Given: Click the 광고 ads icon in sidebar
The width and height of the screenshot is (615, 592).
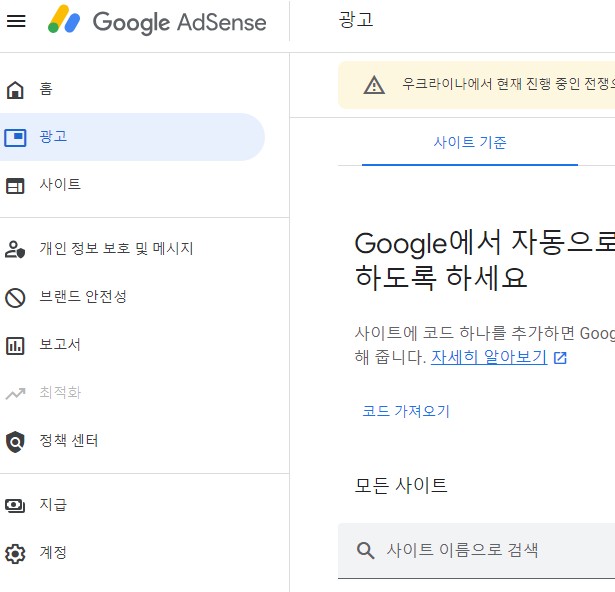Looking at the screenshot, I should pyautogui.click(x=15, y=137).
